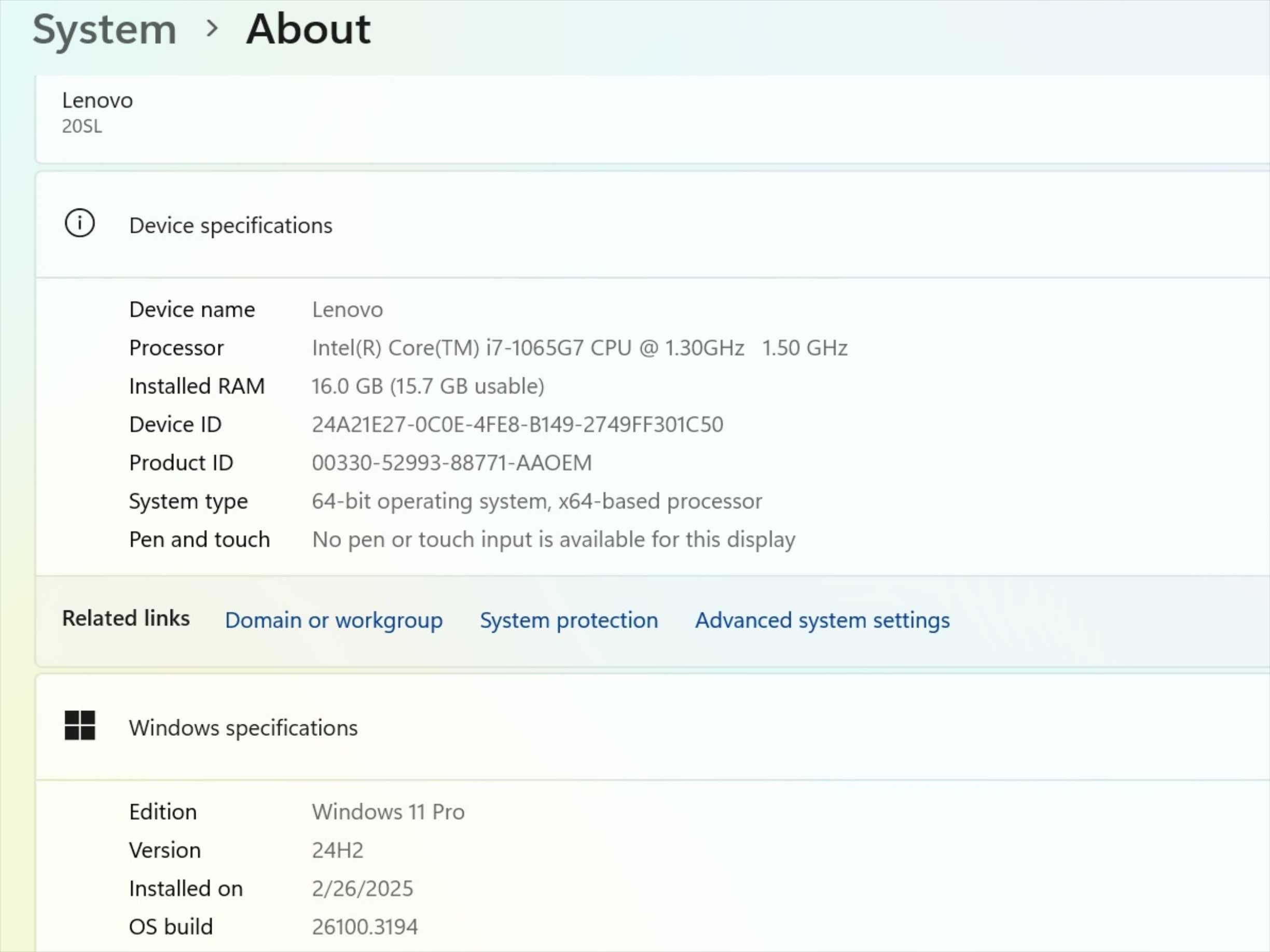The image size is (1270, 952).
Task: Click the Windows logo icon
Action: [x=80, y=725]
